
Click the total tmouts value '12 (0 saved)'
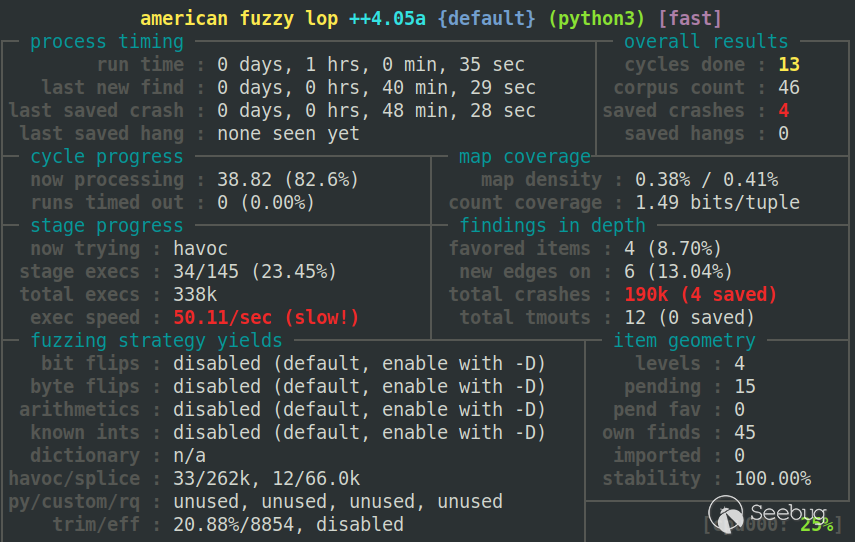tap(689, 317)
